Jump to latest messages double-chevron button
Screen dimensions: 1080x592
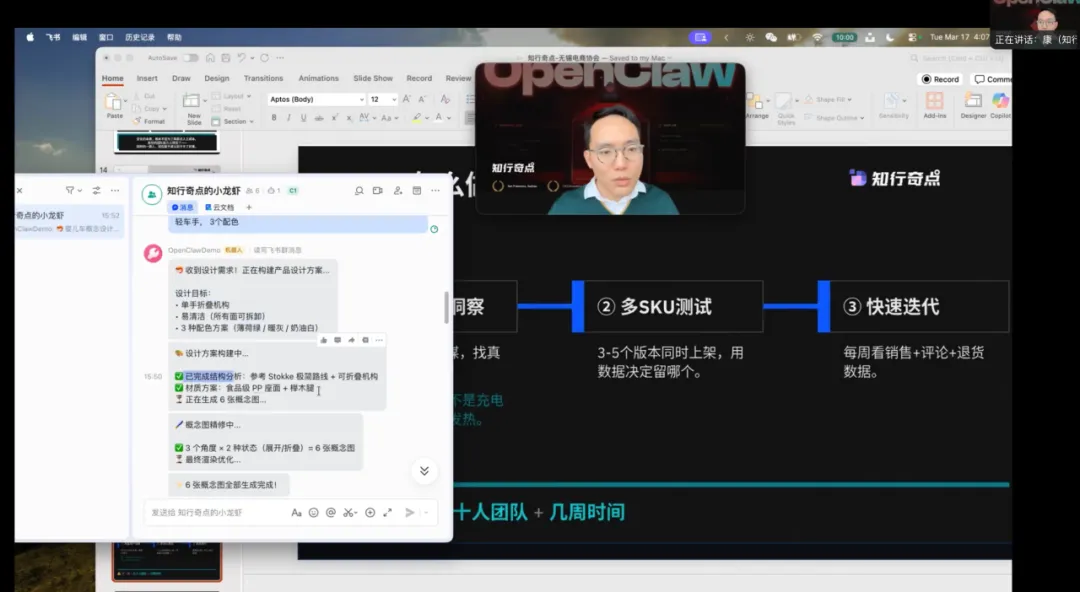[x=424, y=471]
